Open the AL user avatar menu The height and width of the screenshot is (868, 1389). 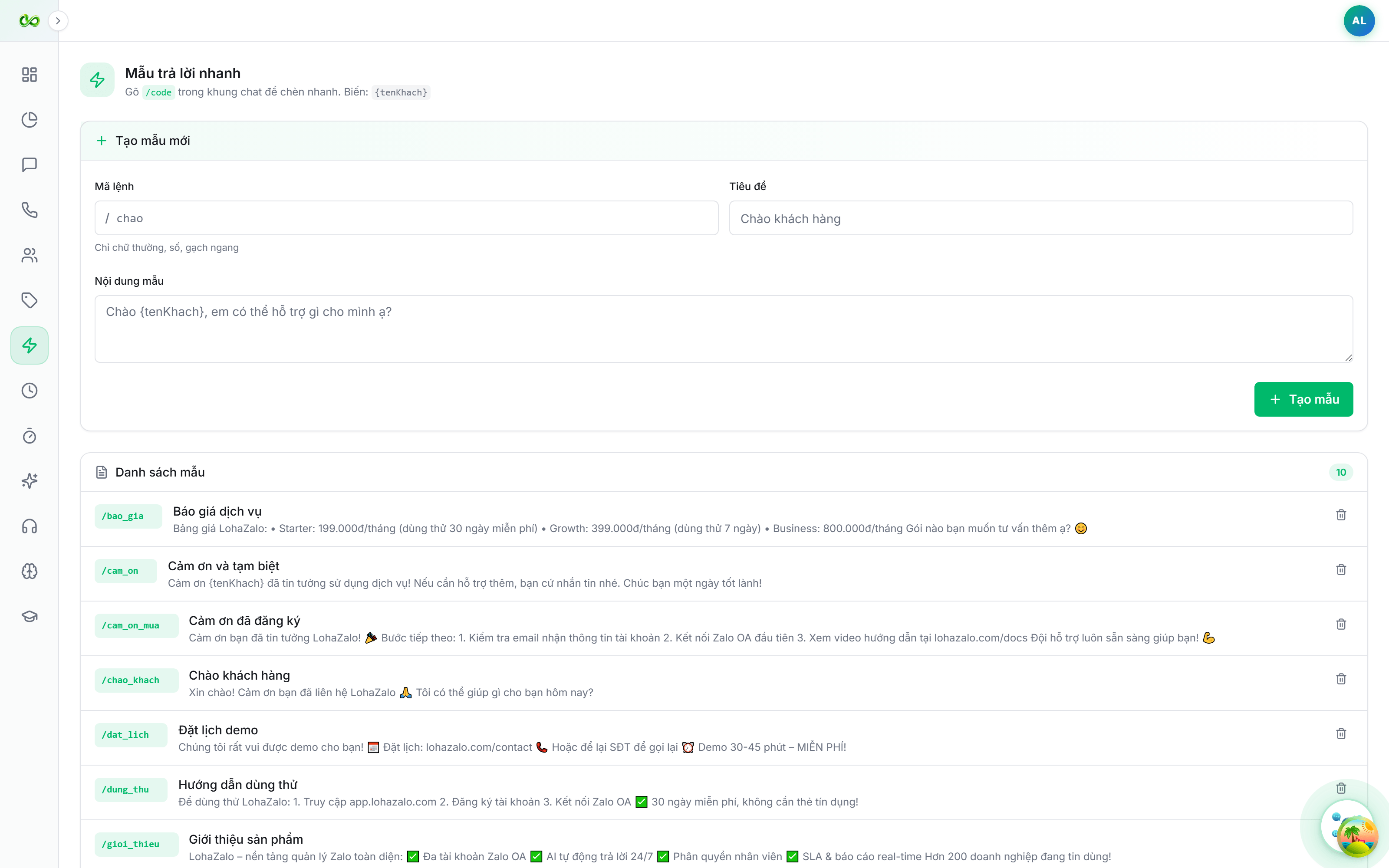[1359, 21]
